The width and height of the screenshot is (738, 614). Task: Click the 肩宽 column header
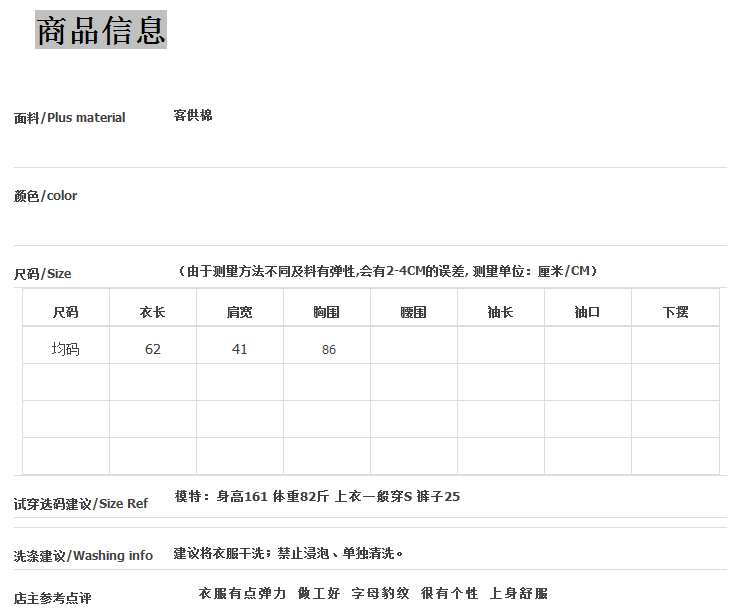[x=239, y=312]
